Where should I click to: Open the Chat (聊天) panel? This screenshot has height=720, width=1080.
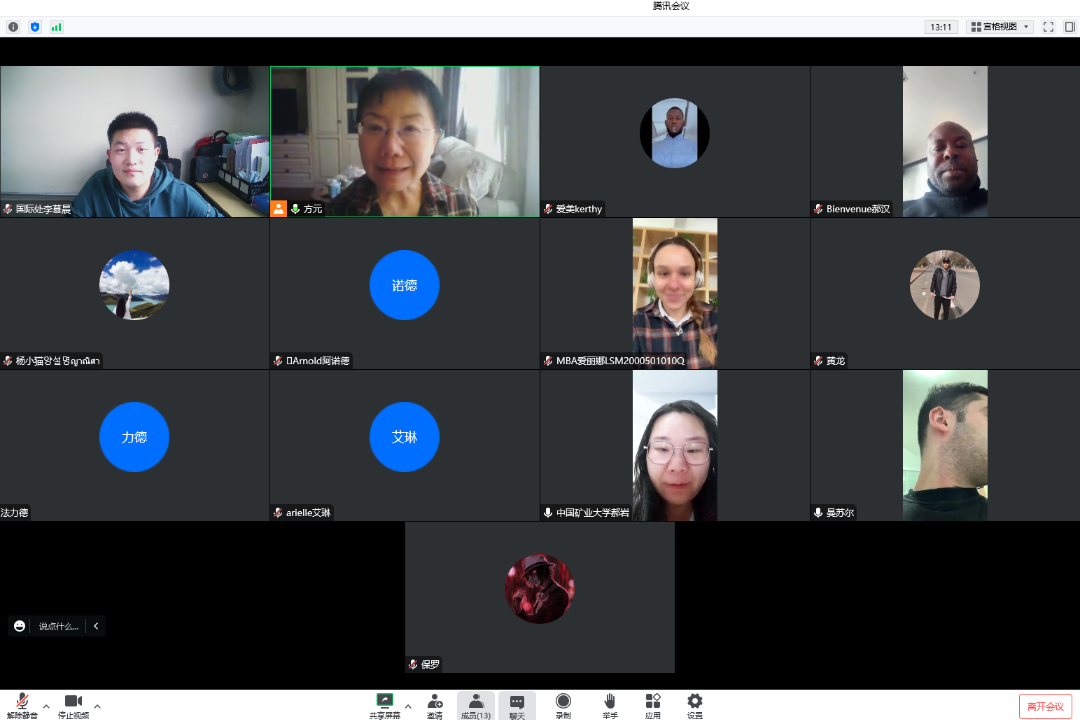517,705
